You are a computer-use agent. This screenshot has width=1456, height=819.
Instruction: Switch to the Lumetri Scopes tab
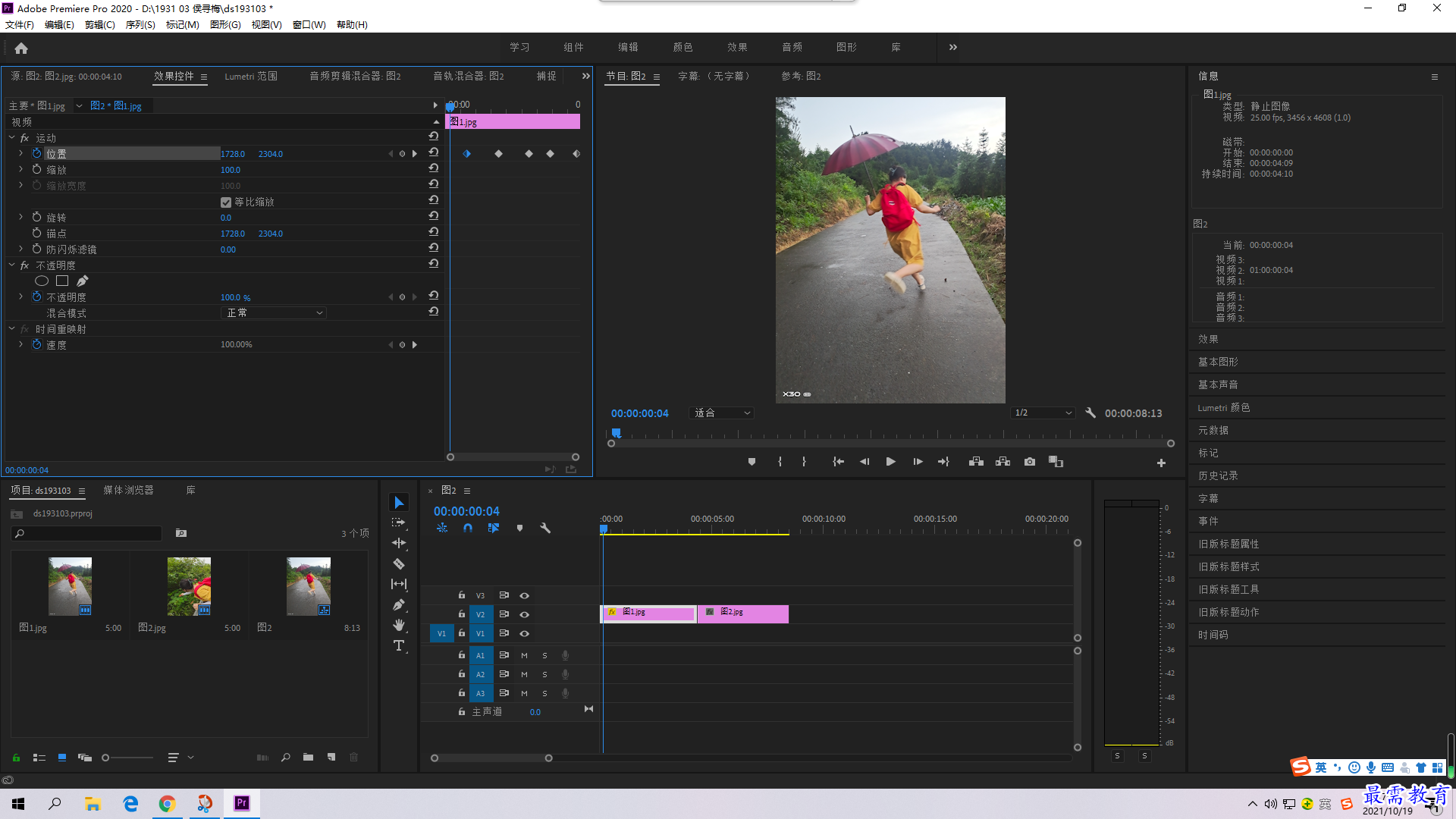point(251,76)
